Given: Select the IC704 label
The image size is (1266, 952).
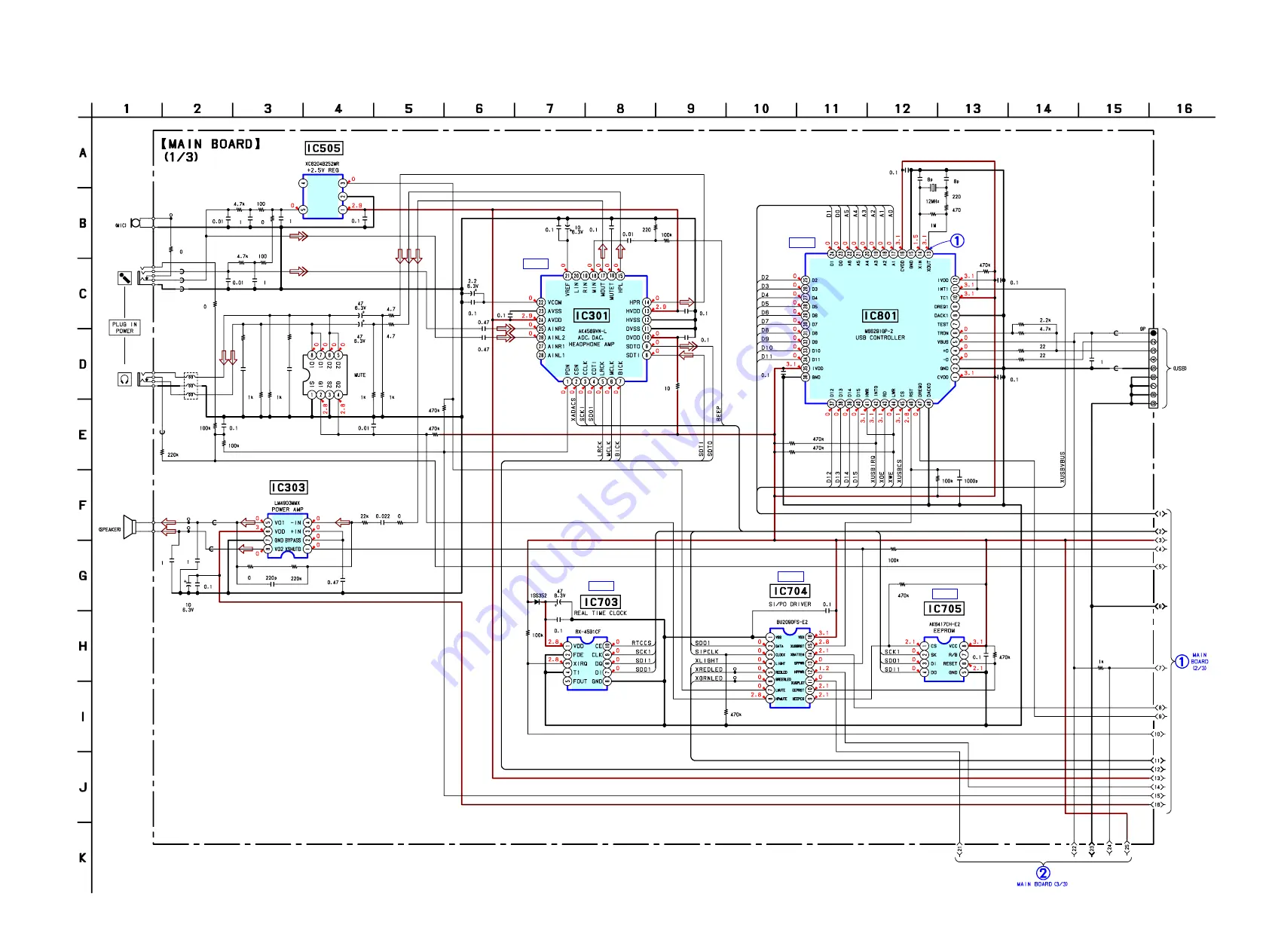Looking at the screenshot, I should (x=790, y=592).
